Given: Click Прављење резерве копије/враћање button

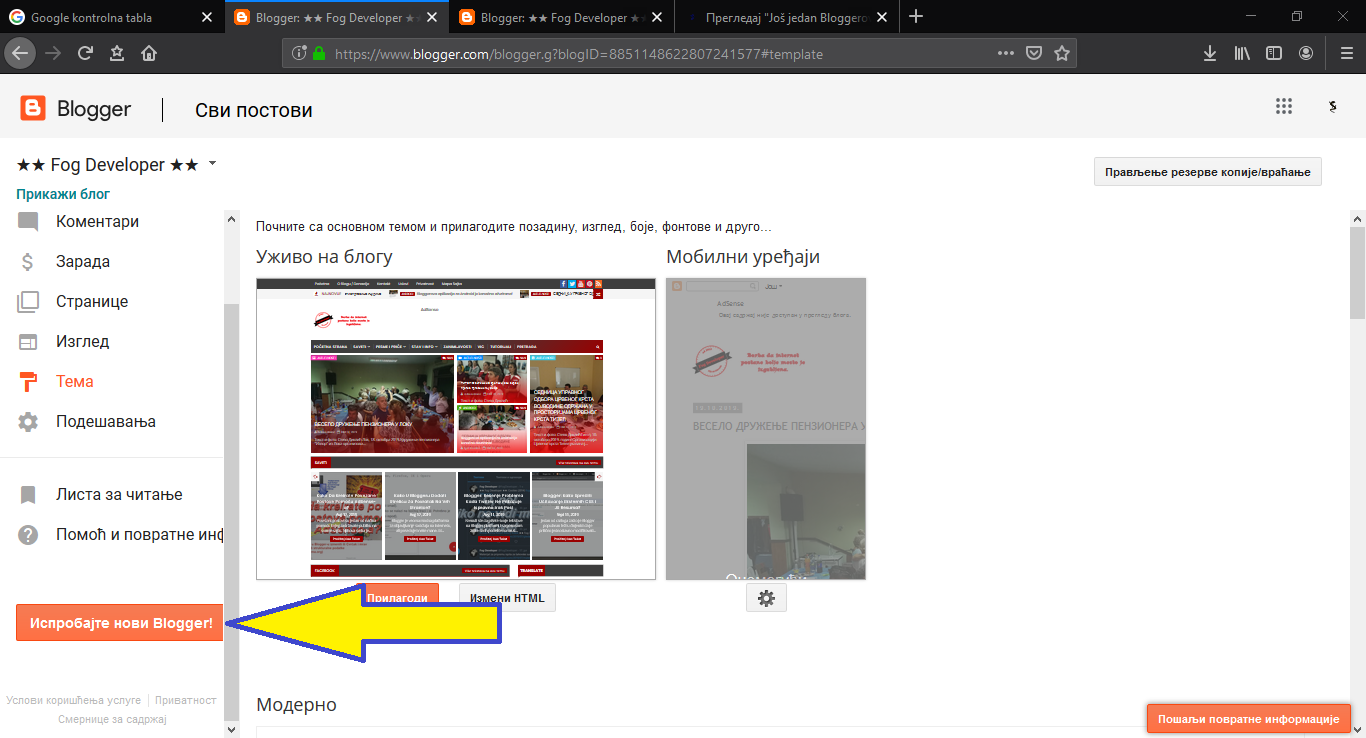Looking at the screenshot, I should tap(1208, 172).
